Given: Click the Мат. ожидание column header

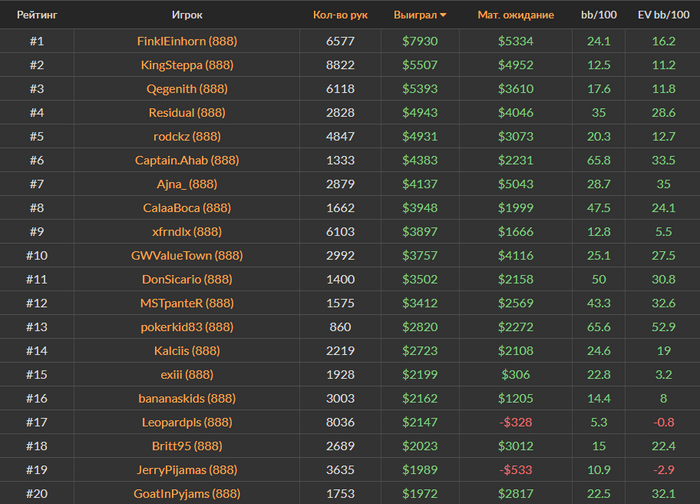Looking at the screenshot, I should click(515, 15).
